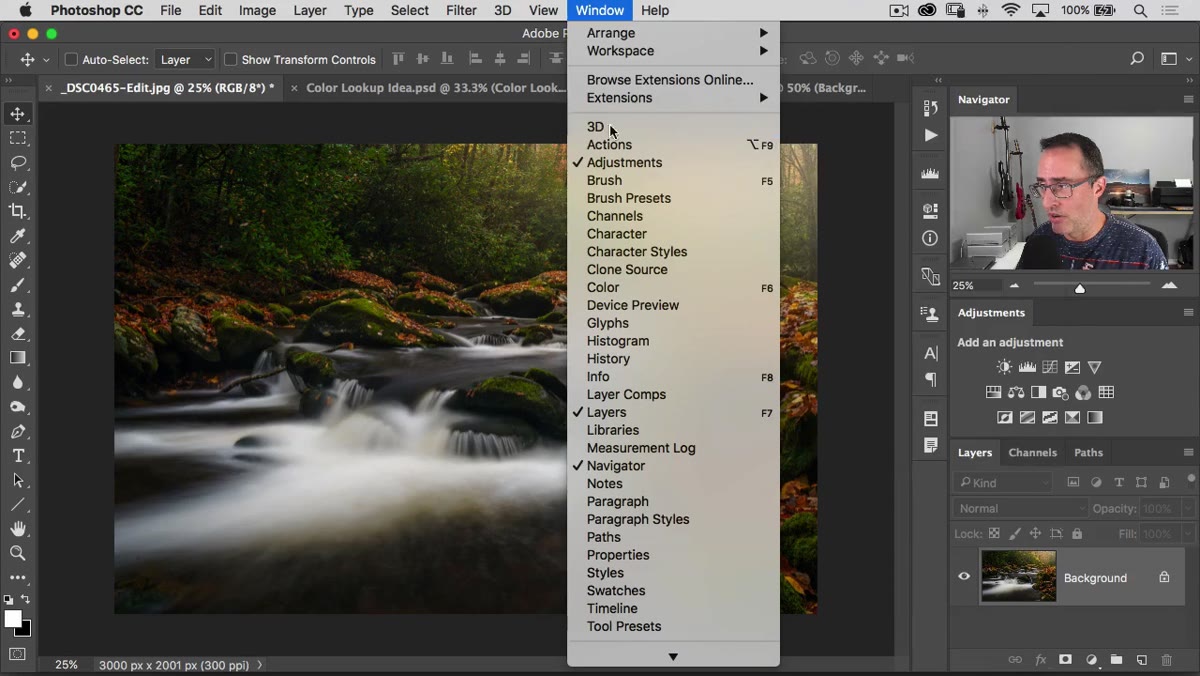Toggle Quick Mask mode
The width and height of the screenshot is (1200, 676).
[x=18, y=654]
